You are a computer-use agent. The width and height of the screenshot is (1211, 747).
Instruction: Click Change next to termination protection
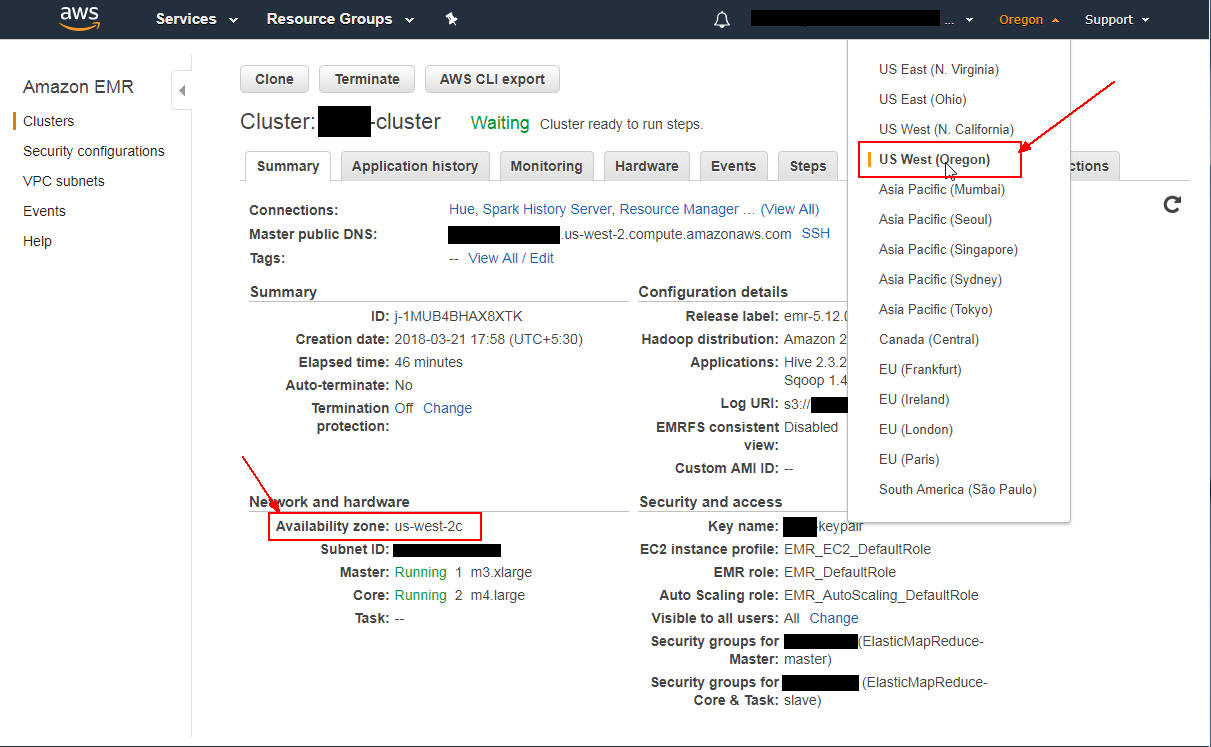coord(447,407)
